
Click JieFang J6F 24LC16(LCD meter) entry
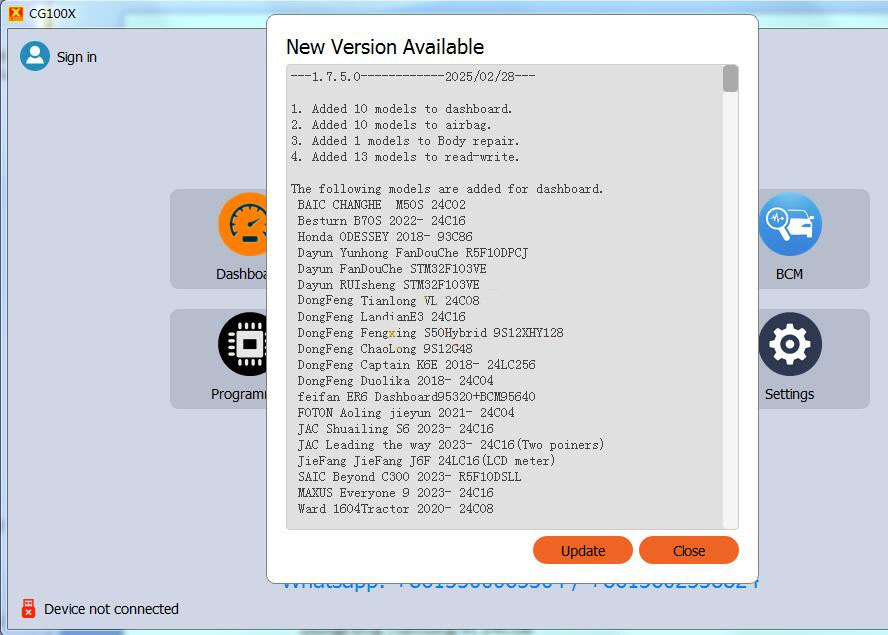coord(426,461)
